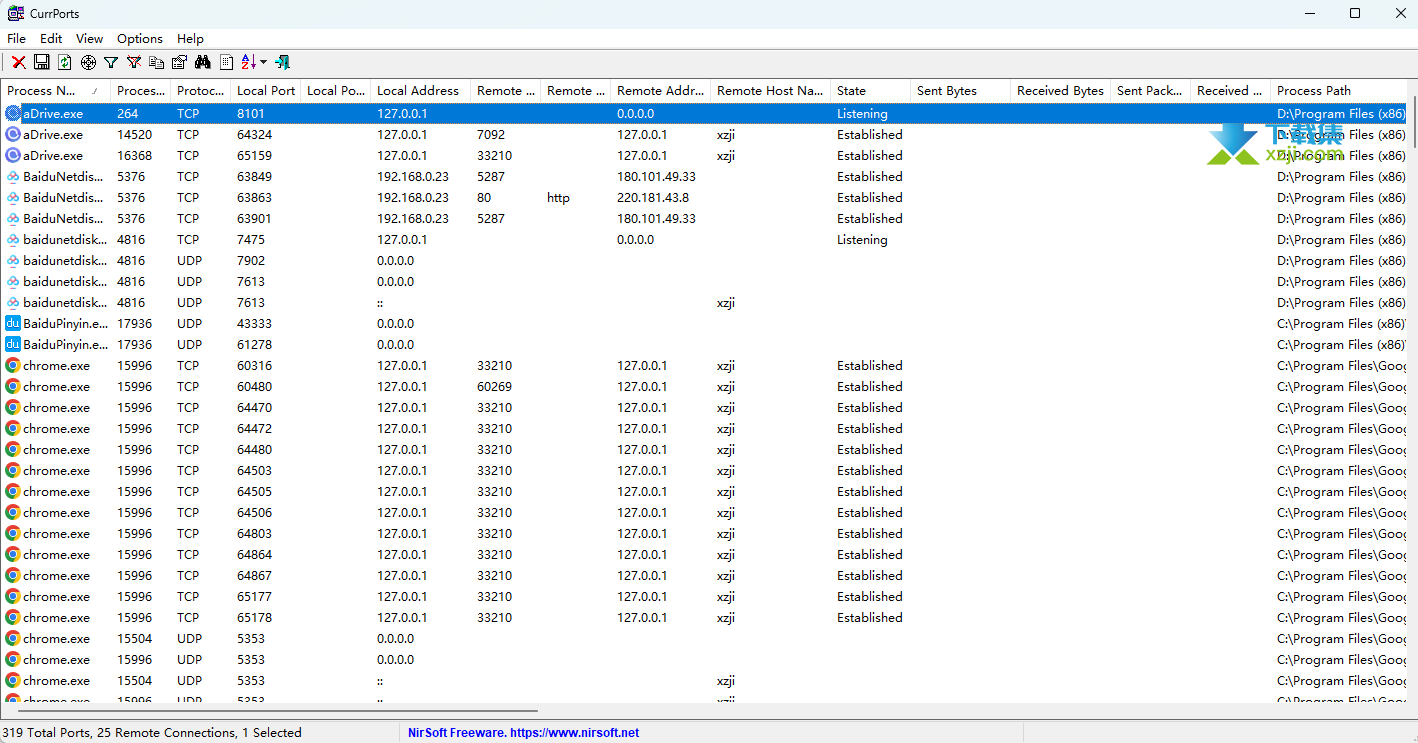Screen dimensions: 1418x743
Task: Click chrome icon in port 65178 row
Action: coord(13,617)
